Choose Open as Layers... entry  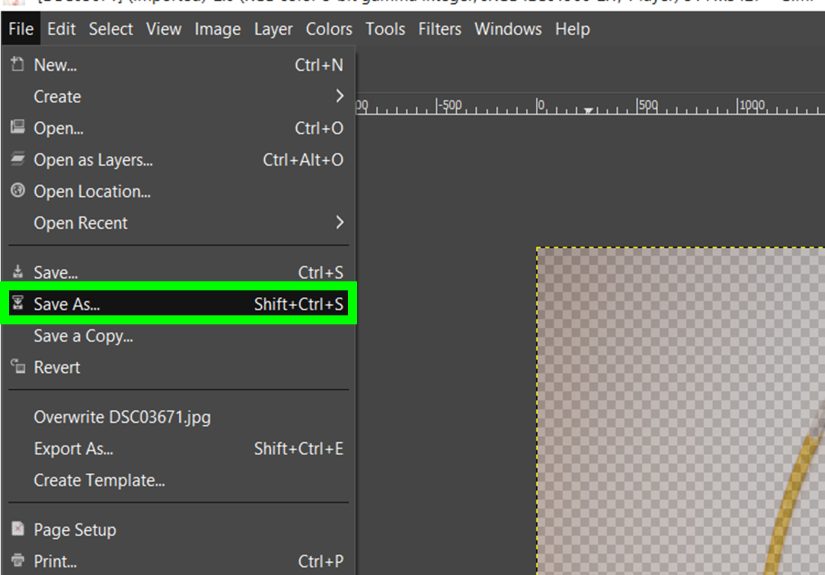point(178,159)
